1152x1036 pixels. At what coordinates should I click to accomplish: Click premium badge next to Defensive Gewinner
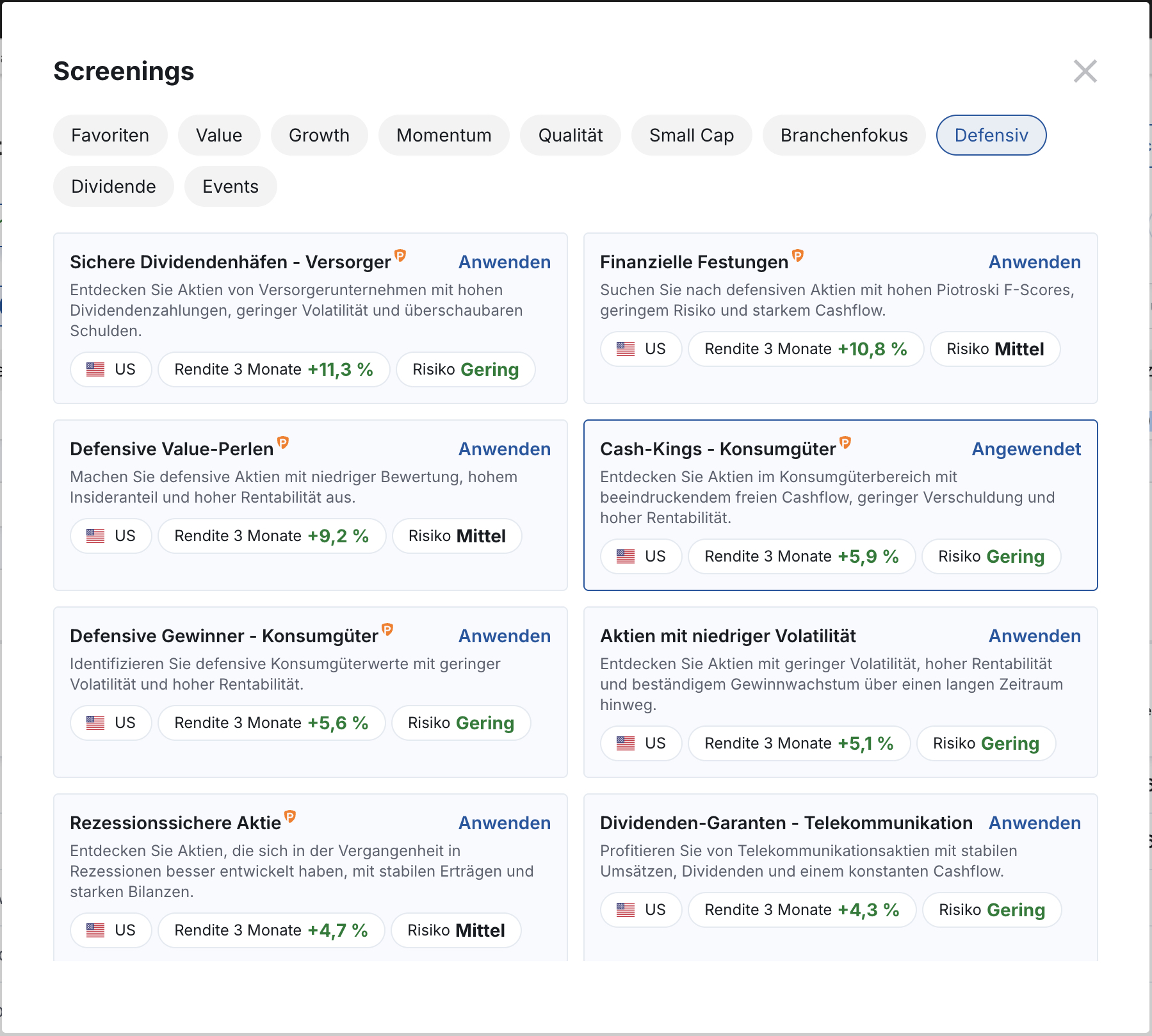(x=387, y=629)
